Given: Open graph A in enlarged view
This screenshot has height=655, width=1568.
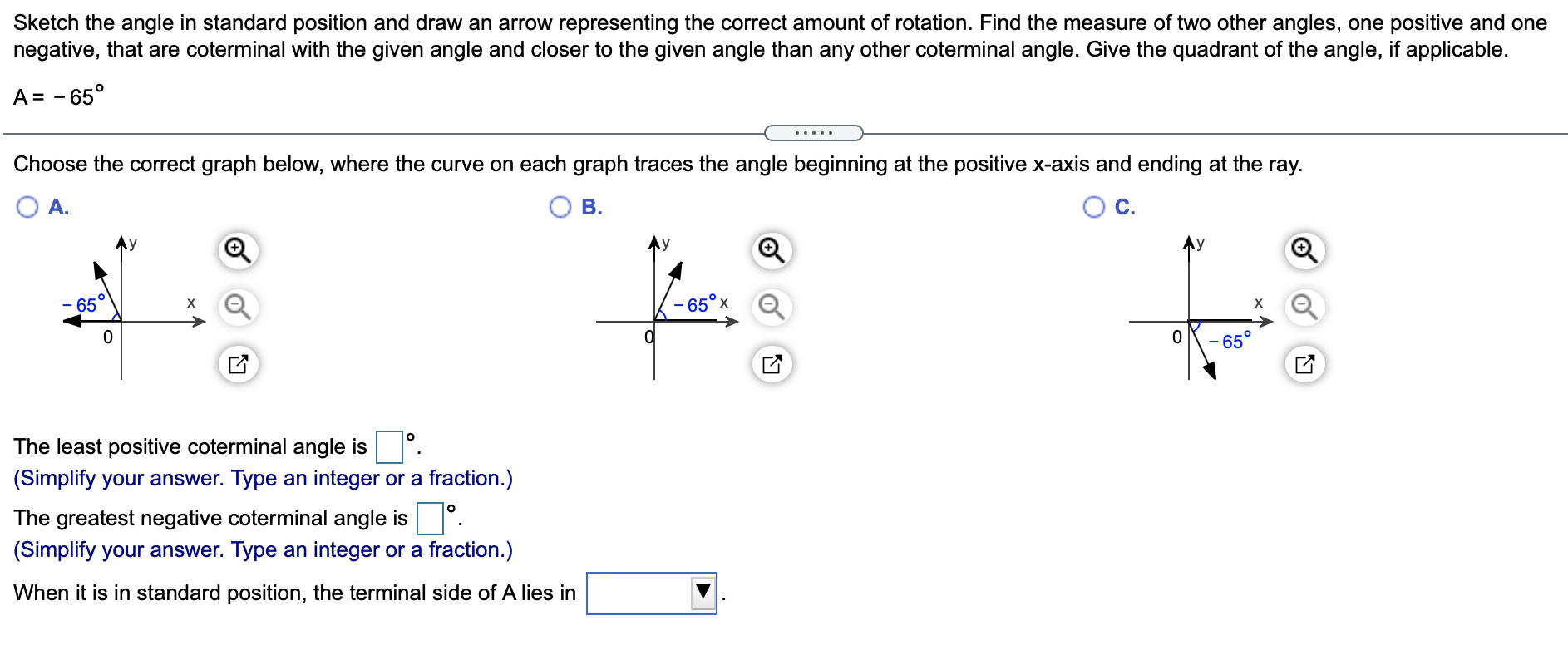Looking at the screenshot, I should [x=239, y=363].
